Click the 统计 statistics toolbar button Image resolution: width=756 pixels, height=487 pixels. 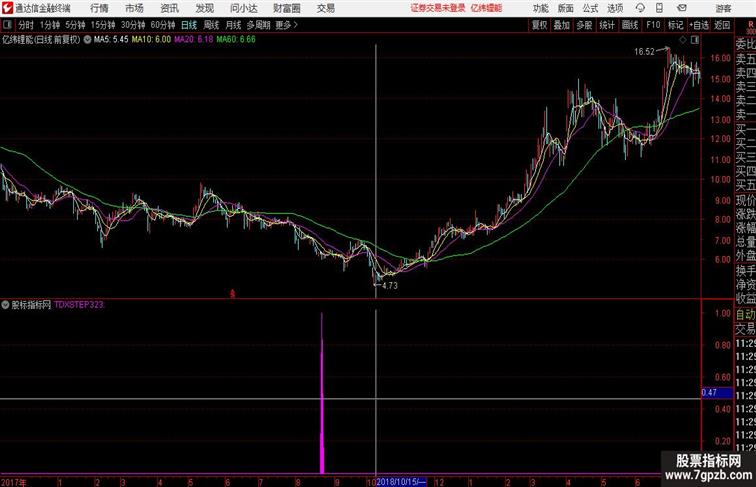tap(607, 25)
